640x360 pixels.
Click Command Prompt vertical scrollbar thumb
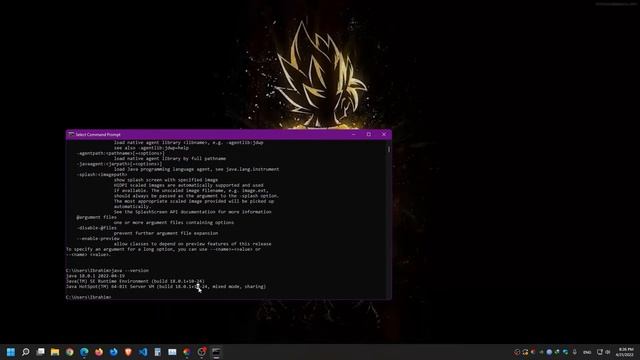coord(389,149)
